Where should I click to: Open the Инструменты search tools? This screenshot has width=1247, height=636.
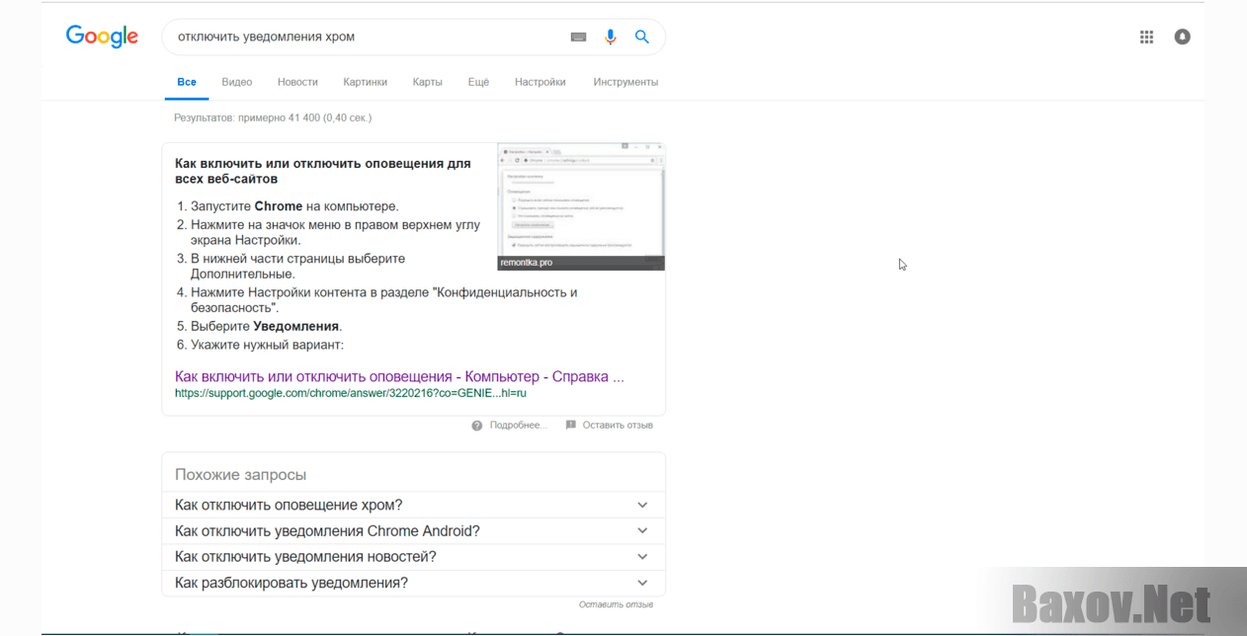click(625, 82)
